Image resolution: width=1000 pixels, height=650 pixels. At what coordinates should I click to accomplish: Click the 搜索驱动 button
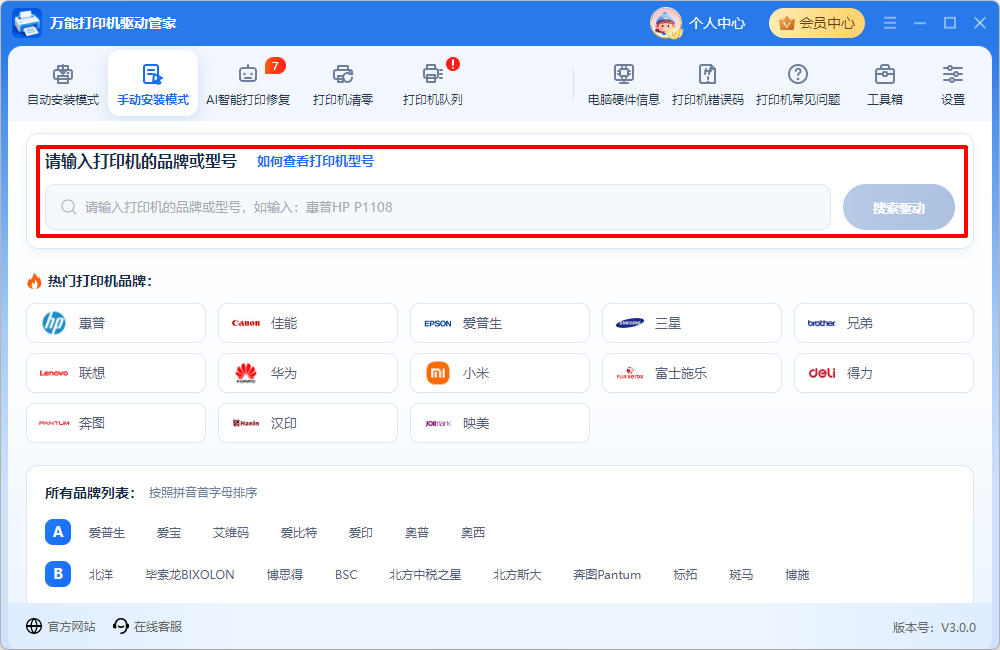[x=899, y=207]
